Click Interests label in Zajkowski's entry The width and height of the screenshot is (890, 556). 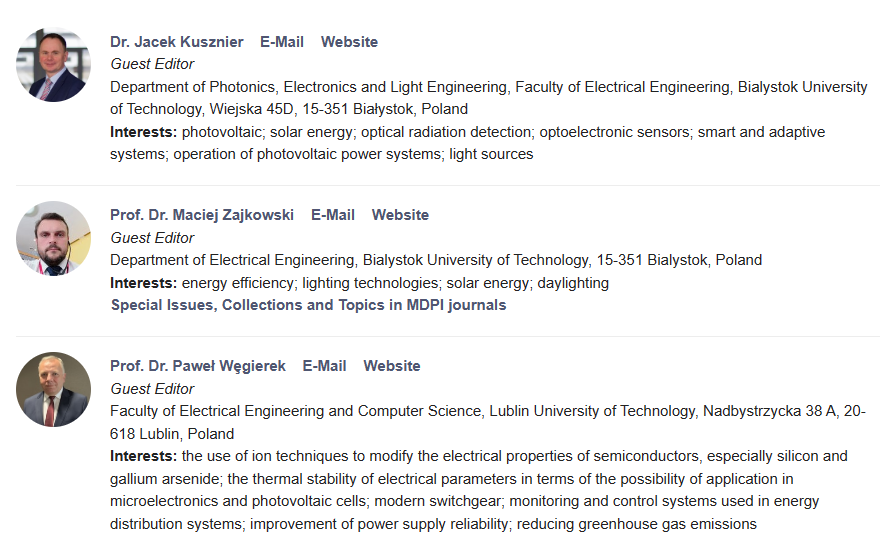pos(143,283)
